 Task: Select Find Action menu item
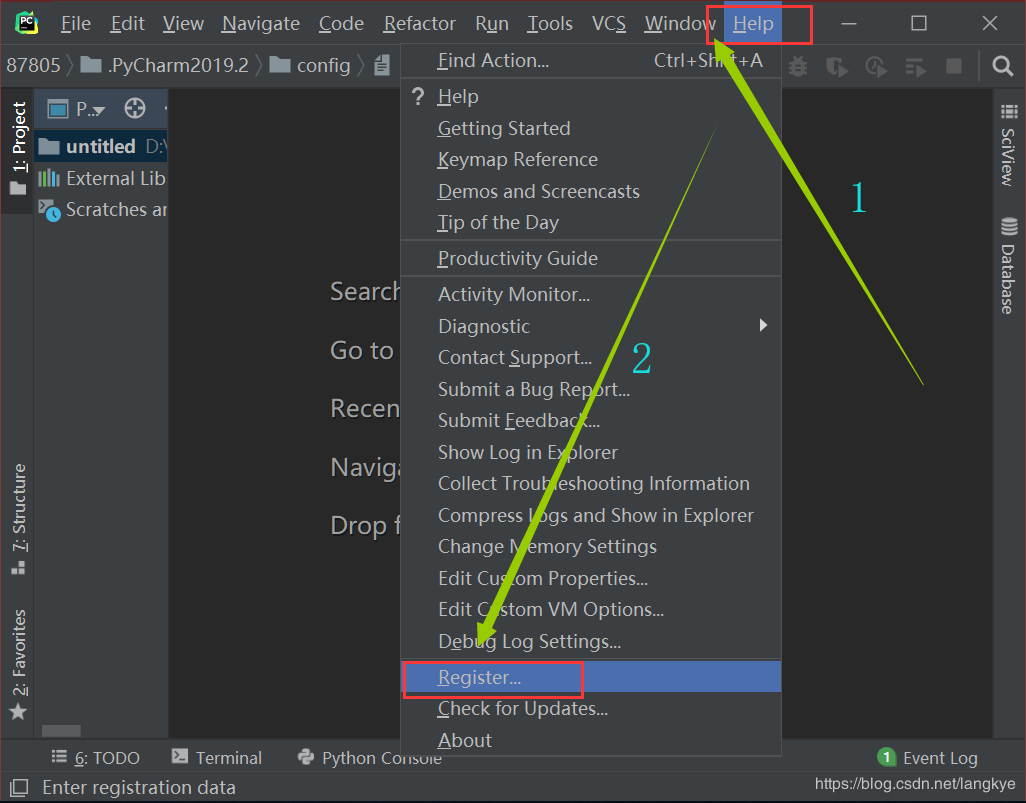[591, 61]
